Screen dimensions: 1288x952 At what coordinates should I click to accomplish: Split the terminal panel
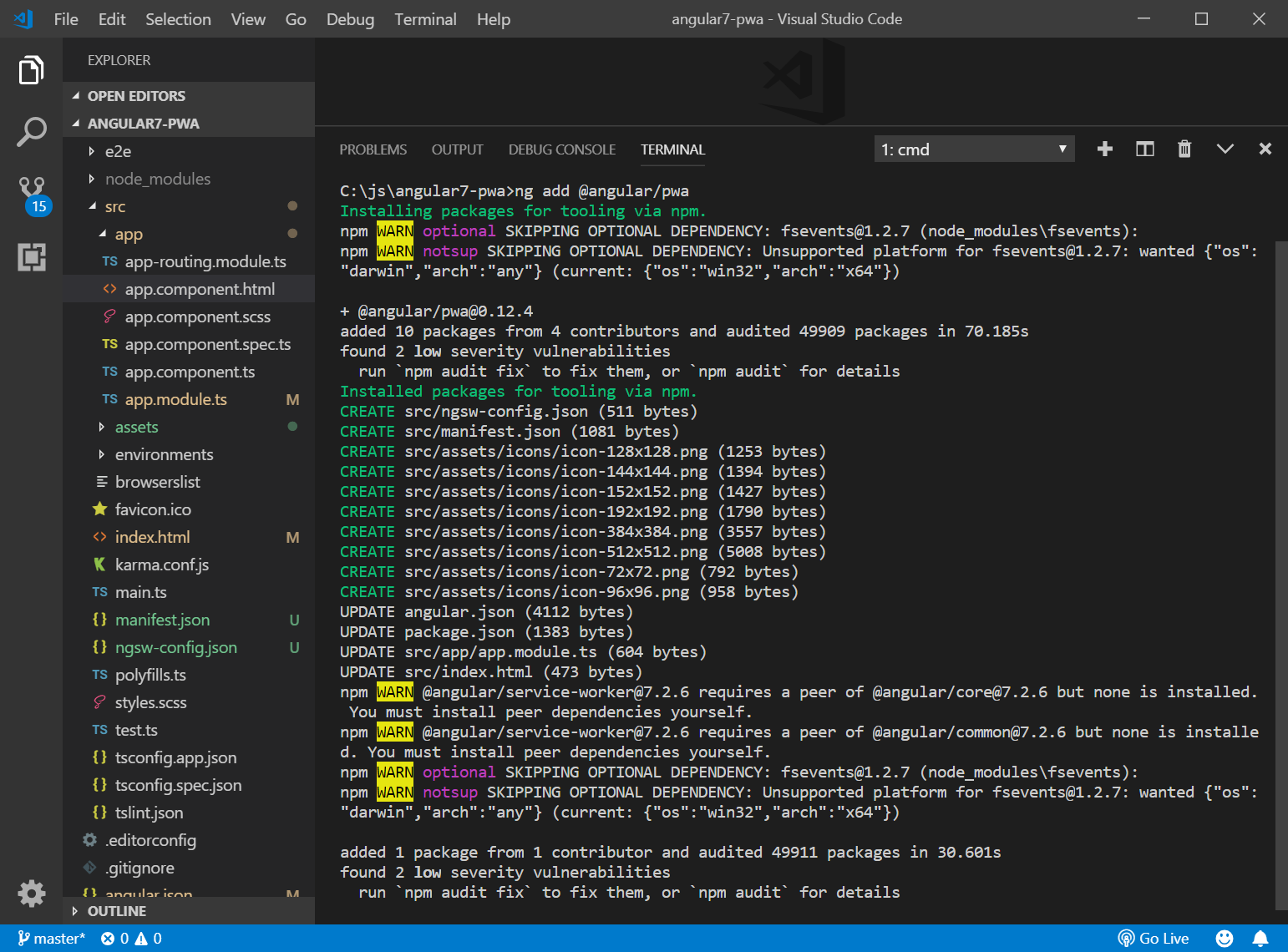click(1144, 149)
